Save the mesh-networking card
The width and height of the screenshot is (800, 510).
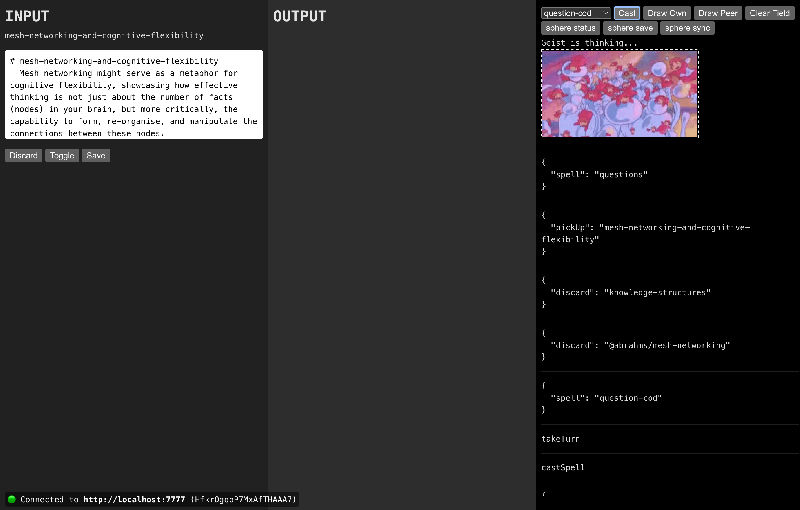tap(96, 156)
